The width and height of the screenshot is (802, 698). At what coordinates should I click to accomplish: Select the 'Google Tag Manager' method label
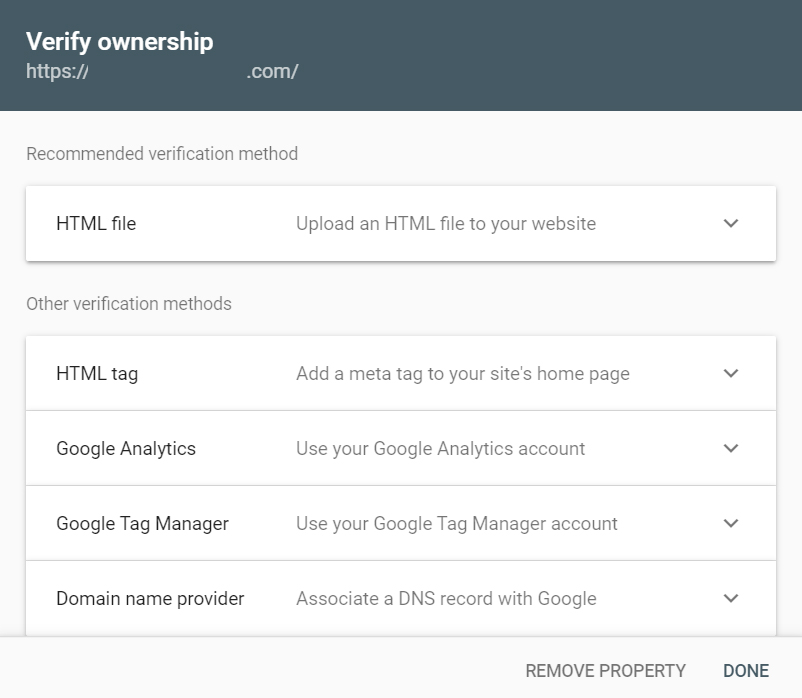[142, 524]
